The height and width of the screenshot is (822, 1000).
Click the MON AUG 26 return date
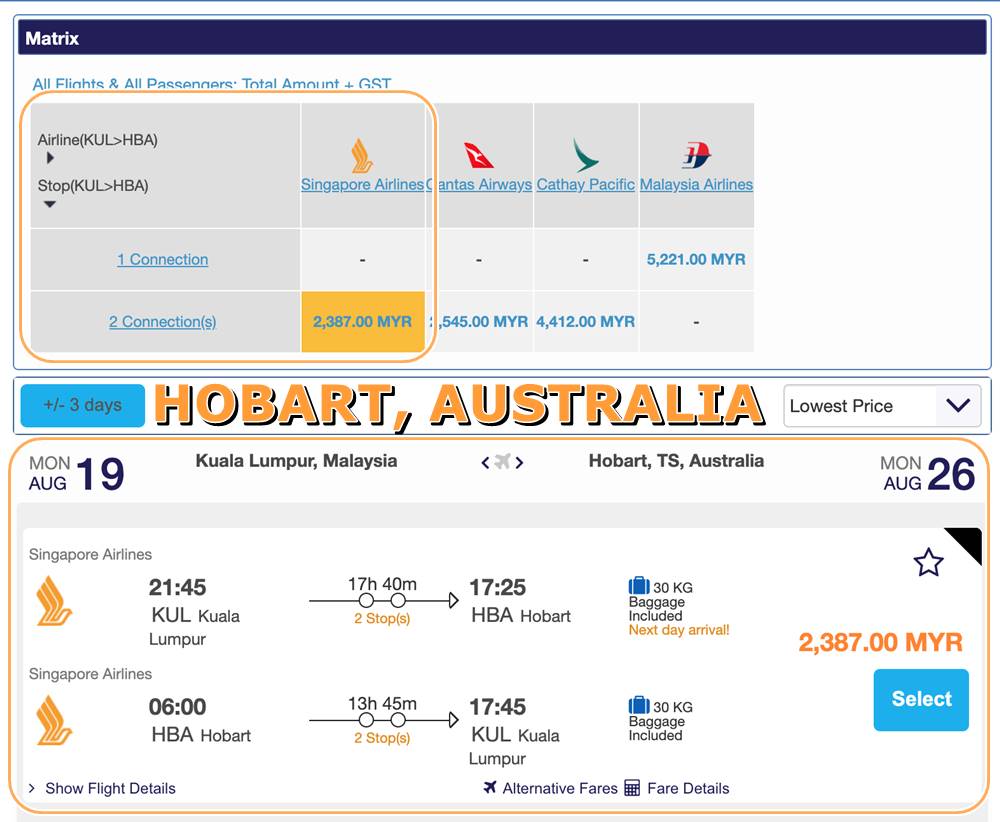pyautogui.click(x=928, y=473)
